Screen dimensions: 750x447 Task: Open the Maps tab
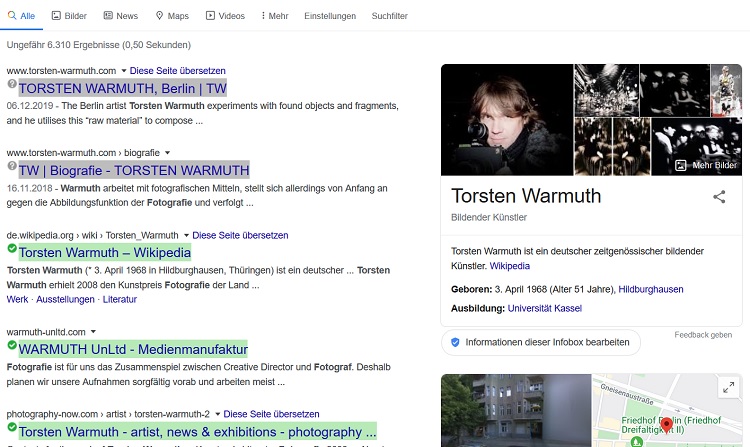[x=172, y=16]
